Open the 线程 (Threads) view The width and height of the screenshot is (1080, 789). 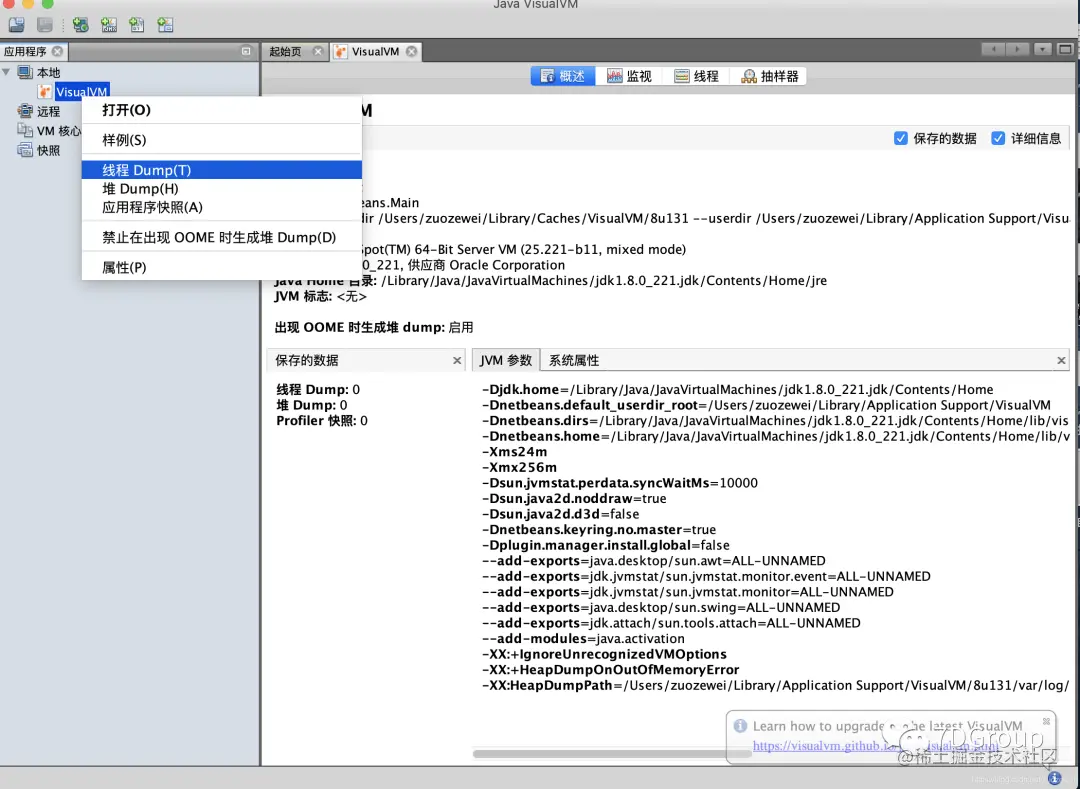coord(696,75)
